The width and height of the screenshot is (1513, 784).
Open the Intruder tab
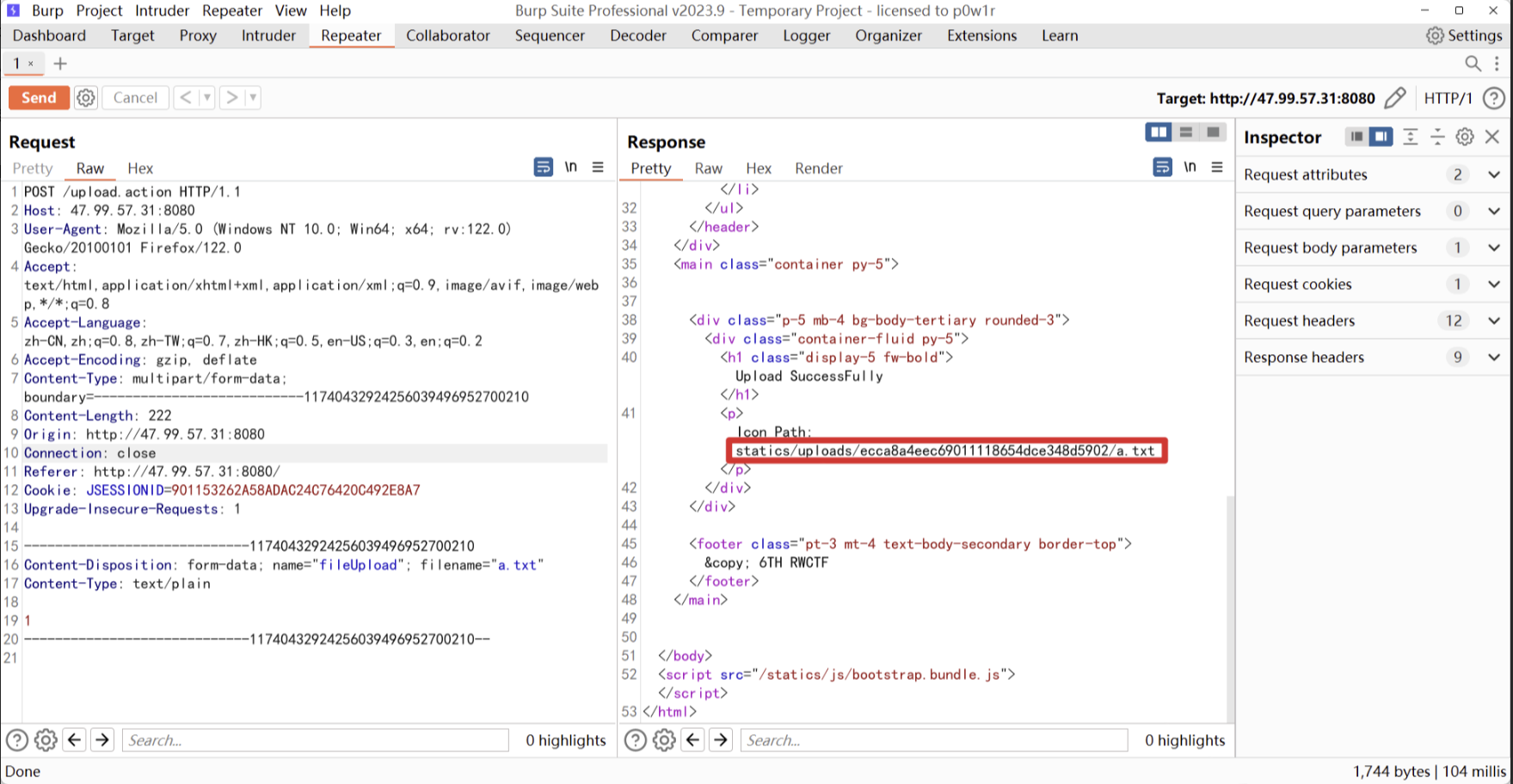268,35
